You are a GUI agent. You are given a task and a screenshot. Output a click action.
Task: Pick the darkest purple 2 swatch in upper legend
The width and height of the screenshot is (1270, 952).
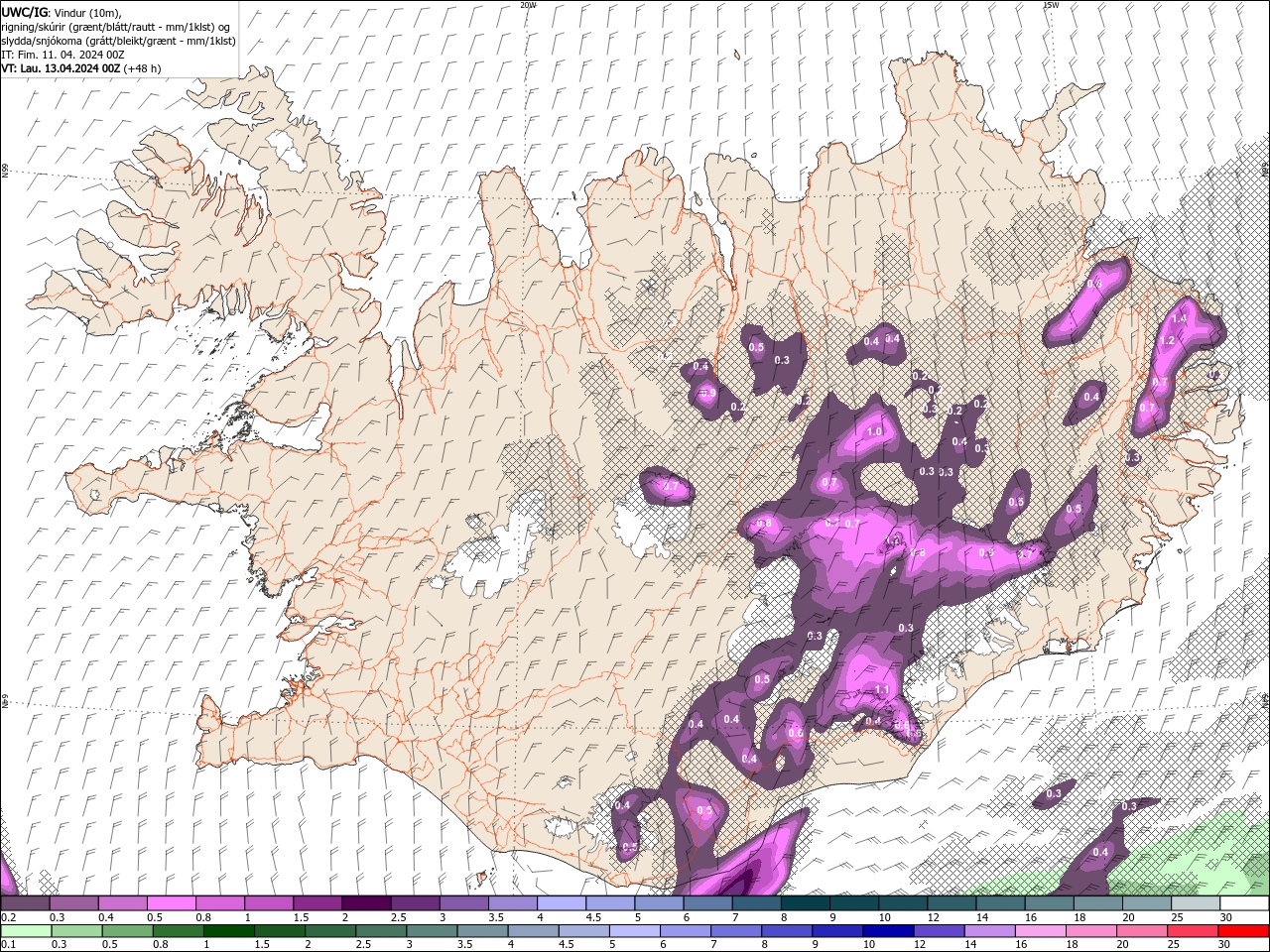[365, 903]
